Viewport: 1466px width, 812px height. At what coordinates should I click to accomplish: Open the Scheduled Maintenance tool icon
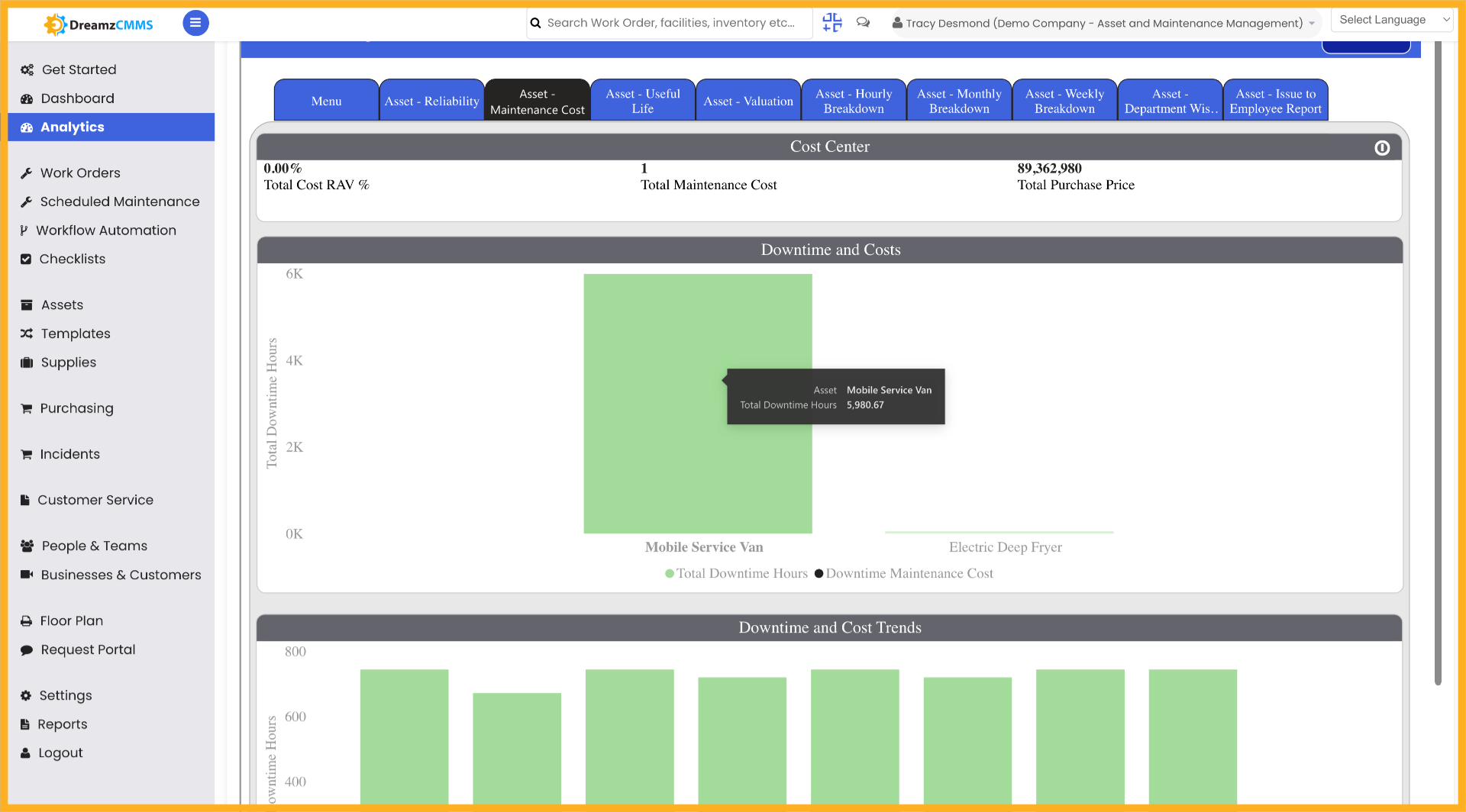coord(26,201)
